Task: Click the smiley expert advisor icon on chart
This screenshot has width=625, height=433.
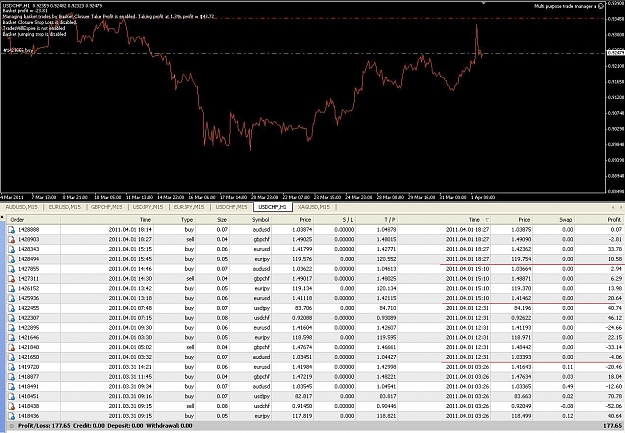Action: [x=601, y=6]
